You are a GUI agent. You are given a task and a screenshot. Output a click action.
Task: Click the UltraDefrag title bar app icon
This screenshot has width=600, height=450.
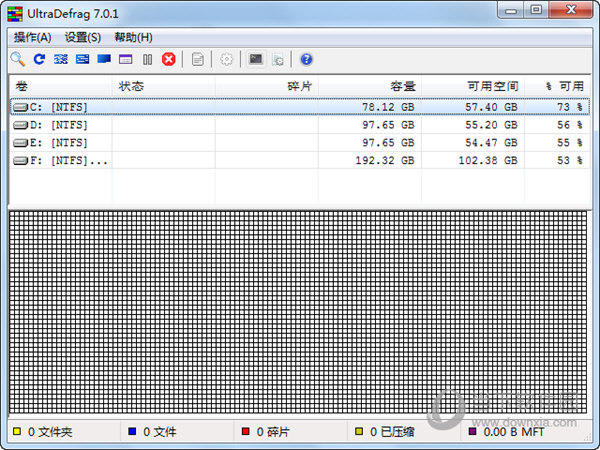pyautogui.click(x=15, y=14)
